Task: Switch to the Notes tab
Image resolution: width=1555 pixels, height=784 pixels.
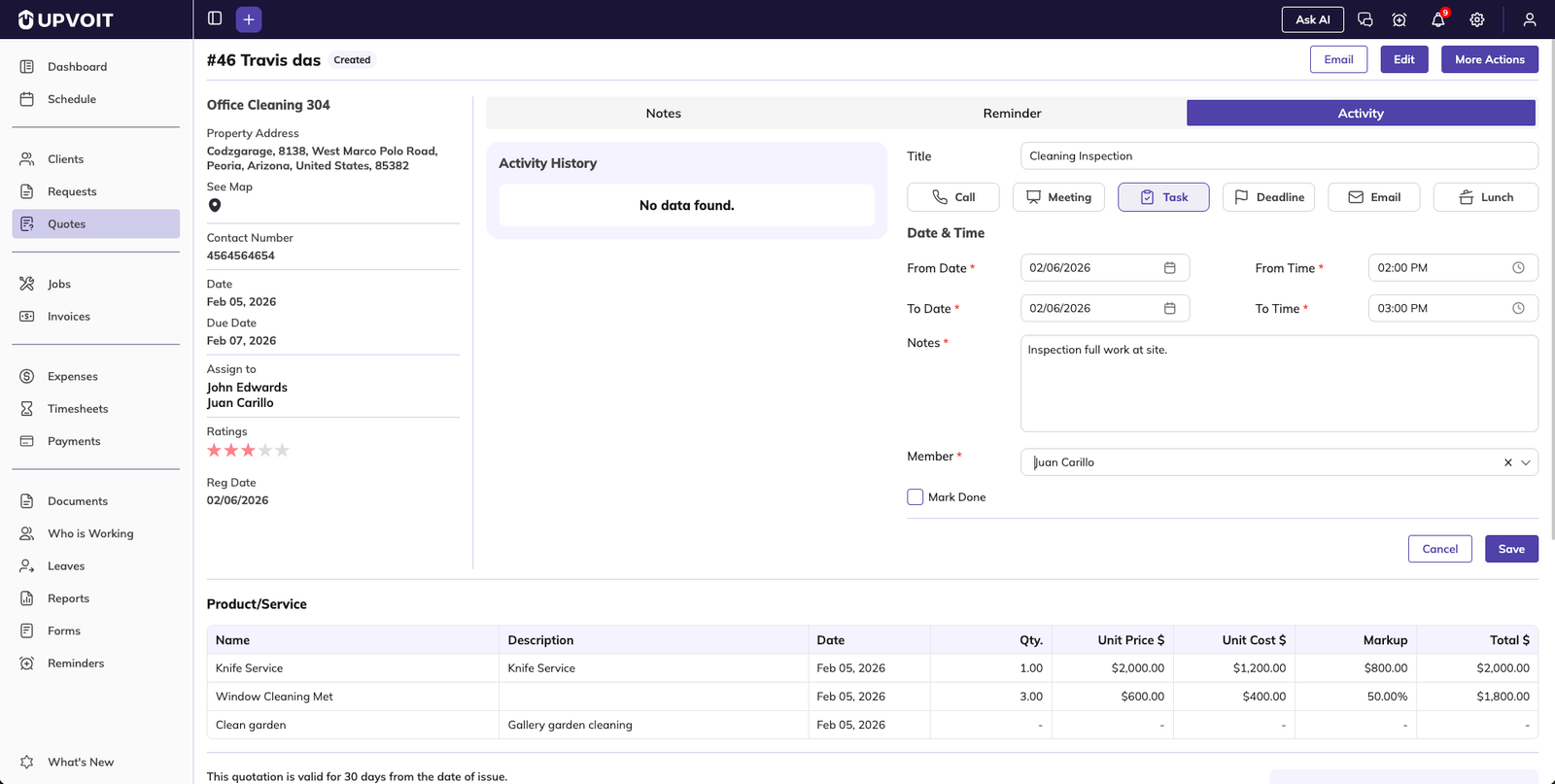Action: 663,114
